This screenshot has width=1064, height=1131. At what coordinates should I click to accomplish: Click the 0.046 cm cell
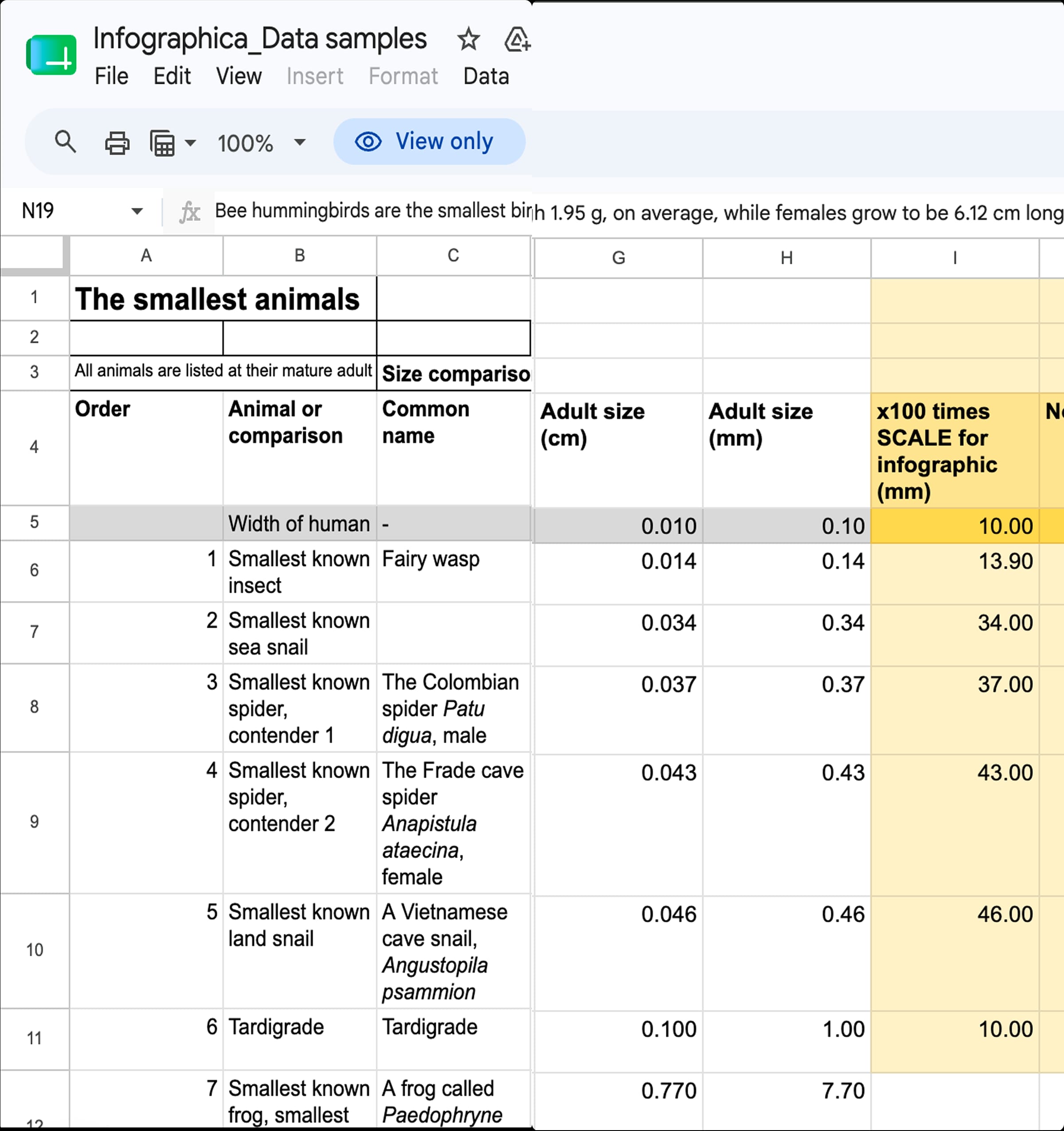[x=618, y=953]
